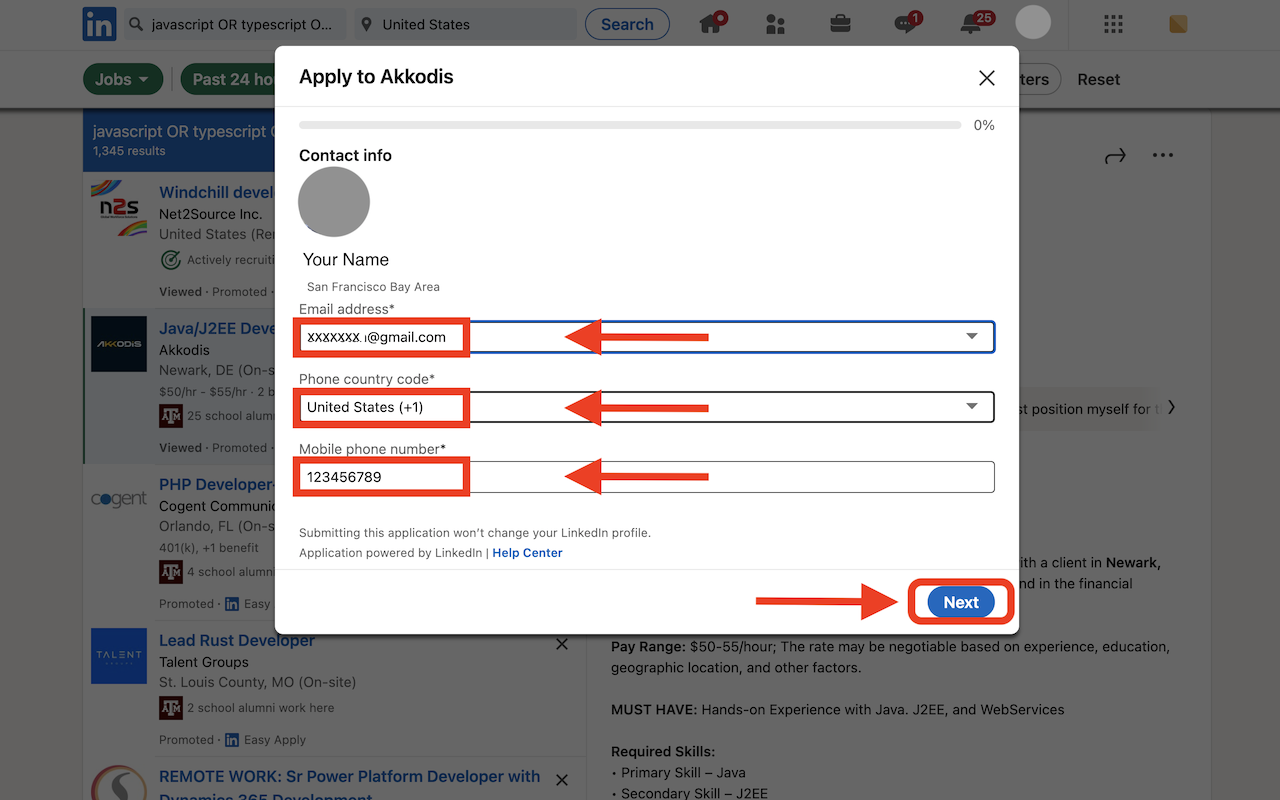Expand the phone country code dropdown

click(x=971, y=407)
